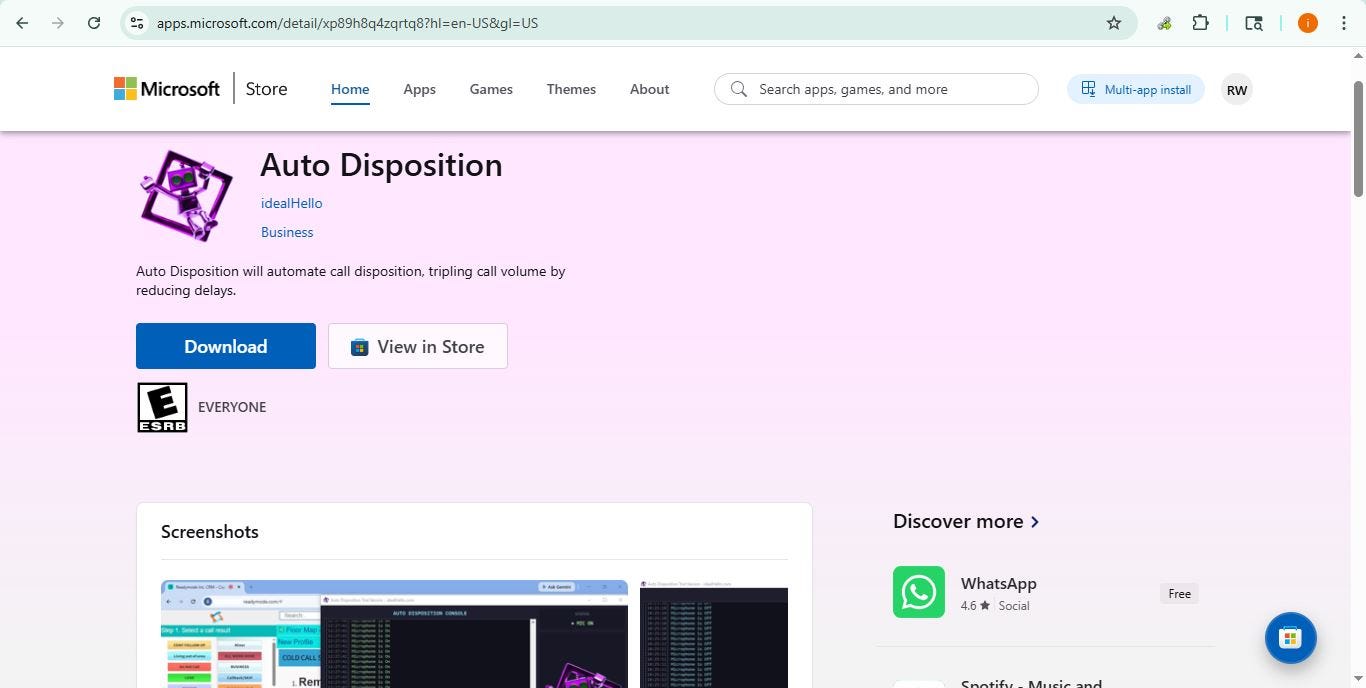The height and width of the screenshot is (688, 1366).
Task: Open the Home tab
Action: (350, 89)
